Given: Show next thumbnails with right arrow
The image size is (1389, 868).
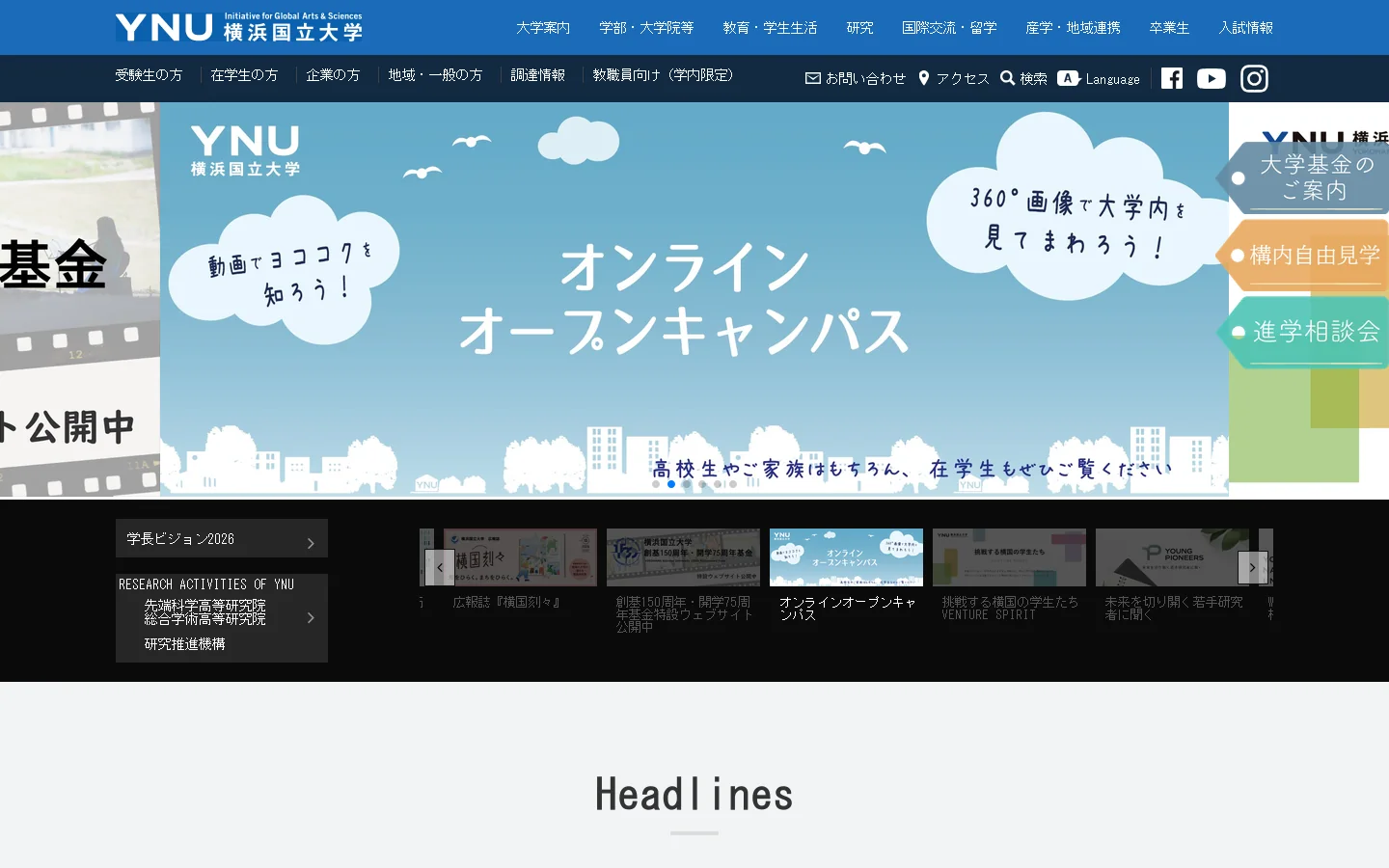Looking at the screenshot, I should pos(1253,567).
